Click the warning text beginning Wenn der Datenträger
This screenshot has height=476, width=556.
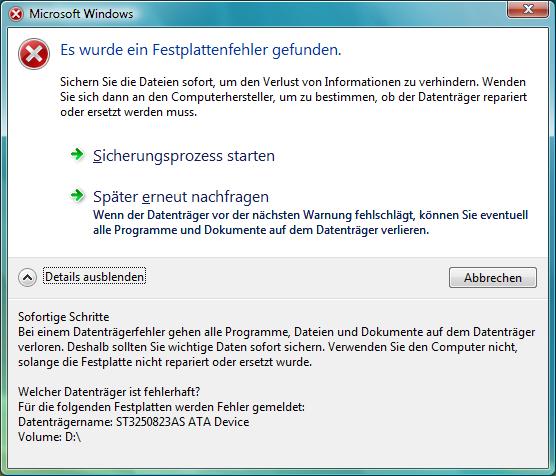[x=310, y=222]
